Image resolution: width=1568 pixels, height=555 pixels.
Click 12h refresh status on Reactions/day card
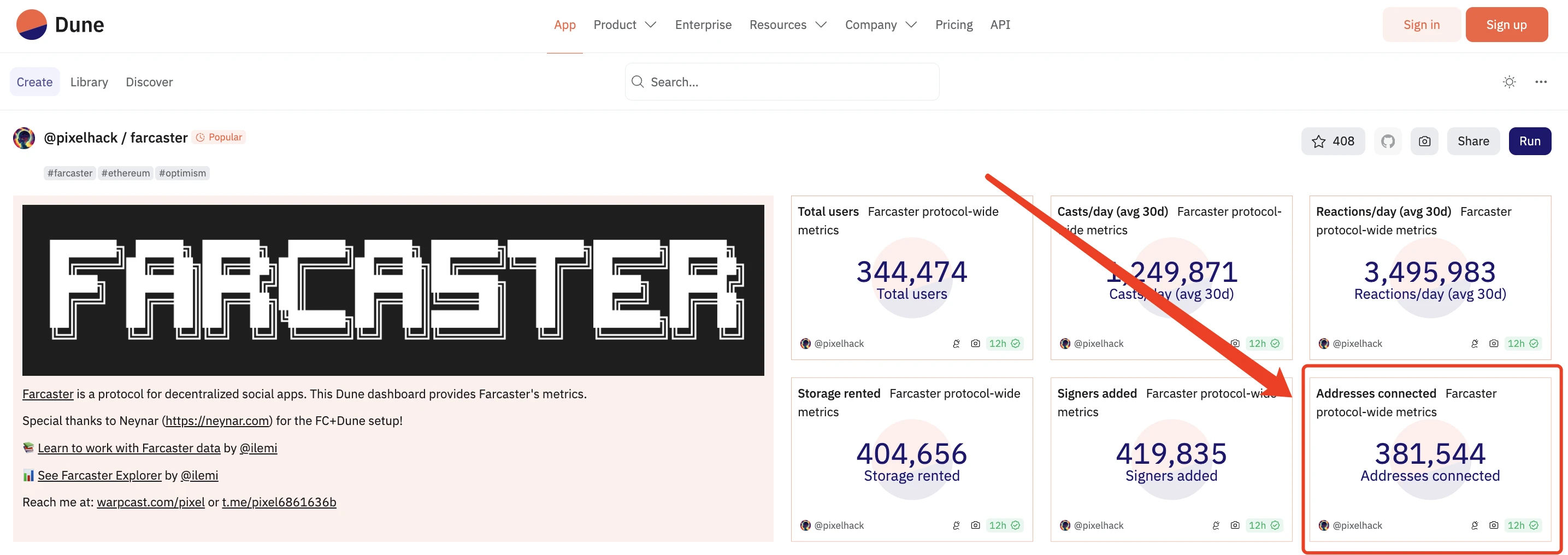point(1522,344)
